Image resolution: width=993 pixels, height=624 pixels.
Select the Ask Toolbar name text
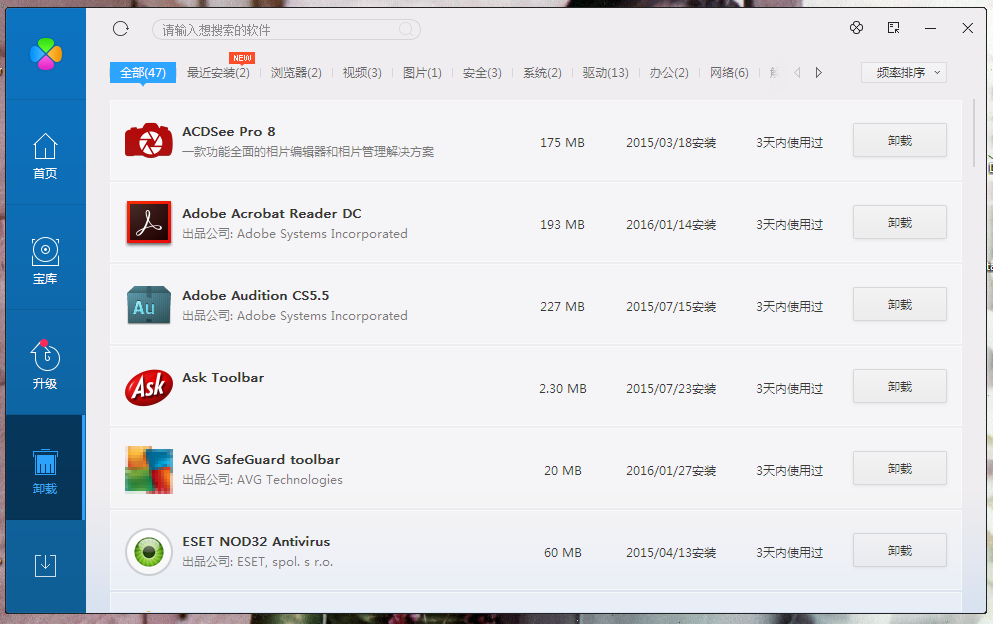[x=223, y=378]
